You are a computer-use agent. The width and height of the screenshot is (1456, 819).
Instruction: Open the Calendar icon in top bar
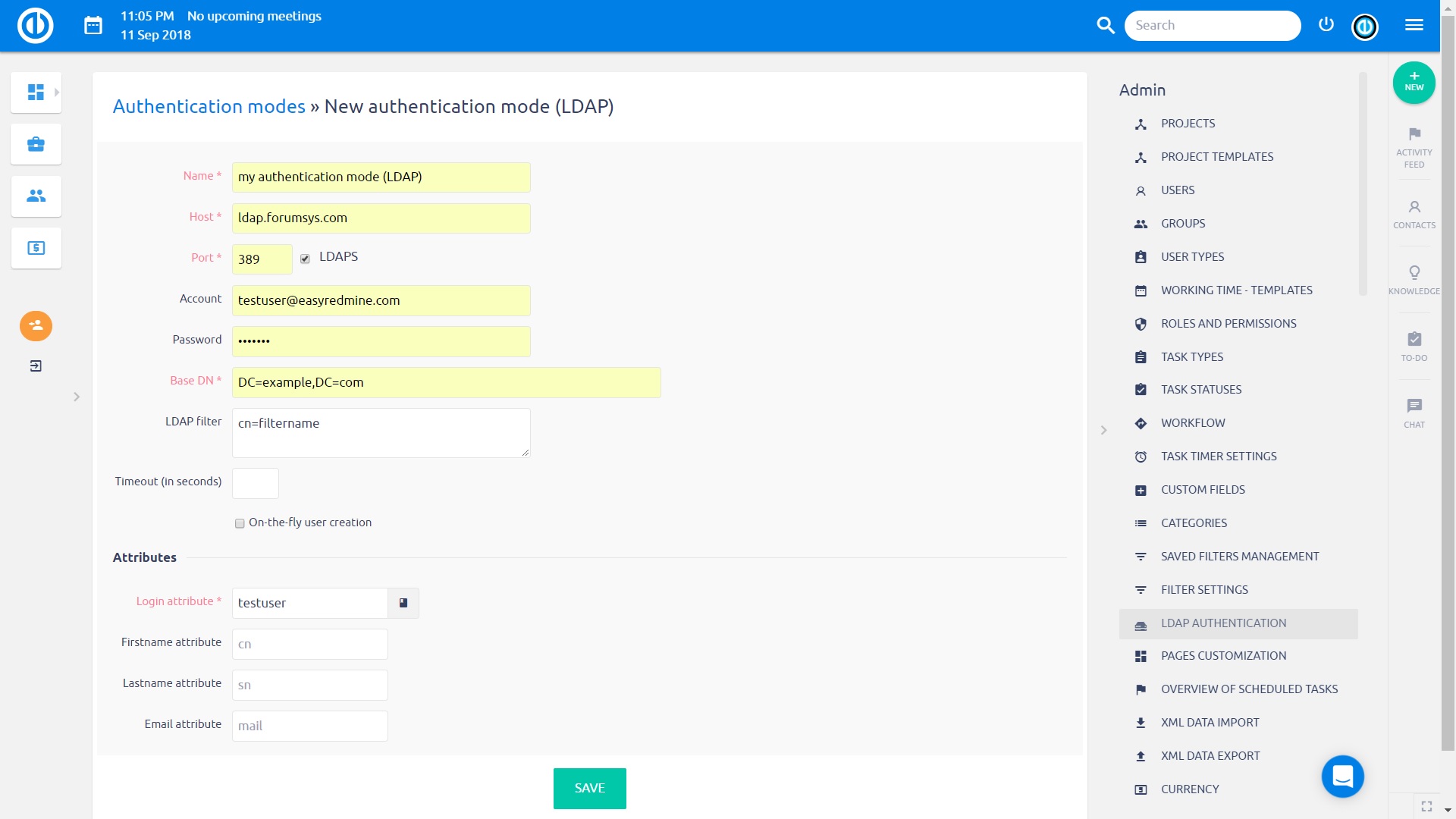coord(93,25)
